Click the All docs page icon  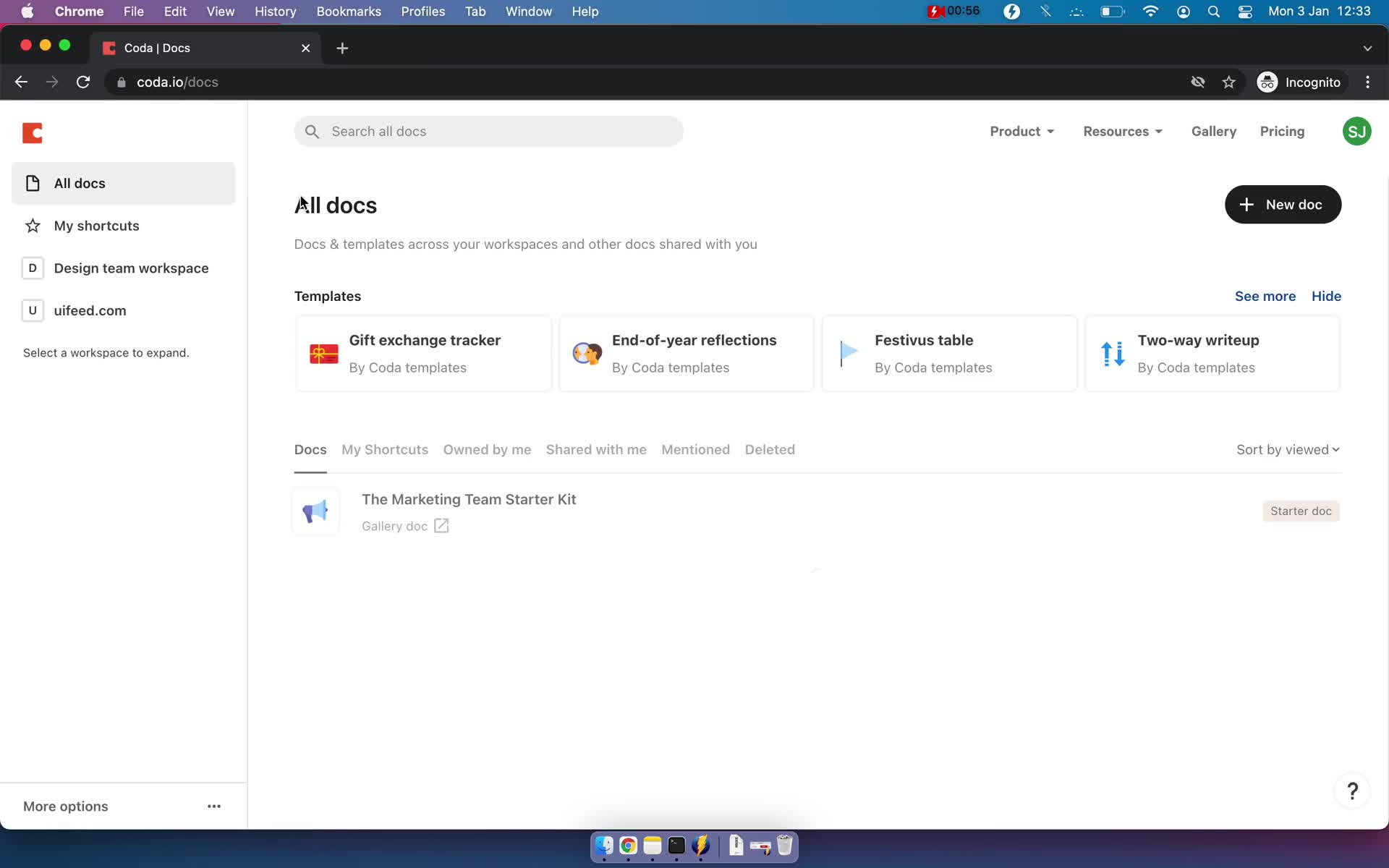tap(33, 183)
